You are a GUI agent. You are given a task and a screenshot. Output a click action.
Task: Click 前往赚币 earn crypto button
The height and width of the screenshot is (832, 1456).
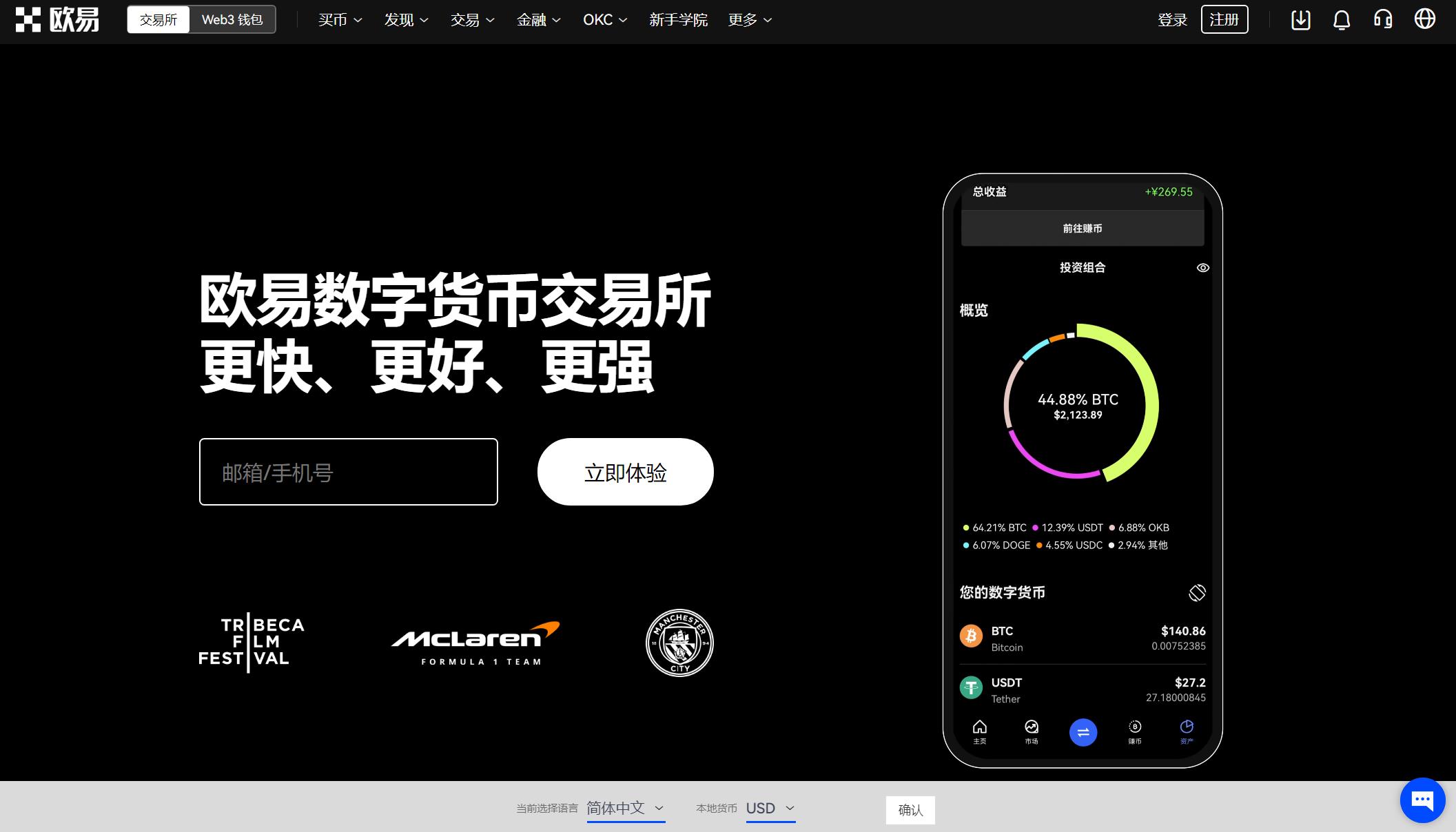pos(1082,228)
